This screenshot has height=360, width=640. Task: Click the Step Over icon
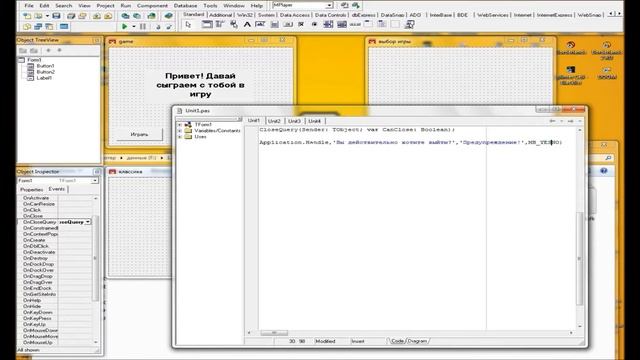point(168,27)
